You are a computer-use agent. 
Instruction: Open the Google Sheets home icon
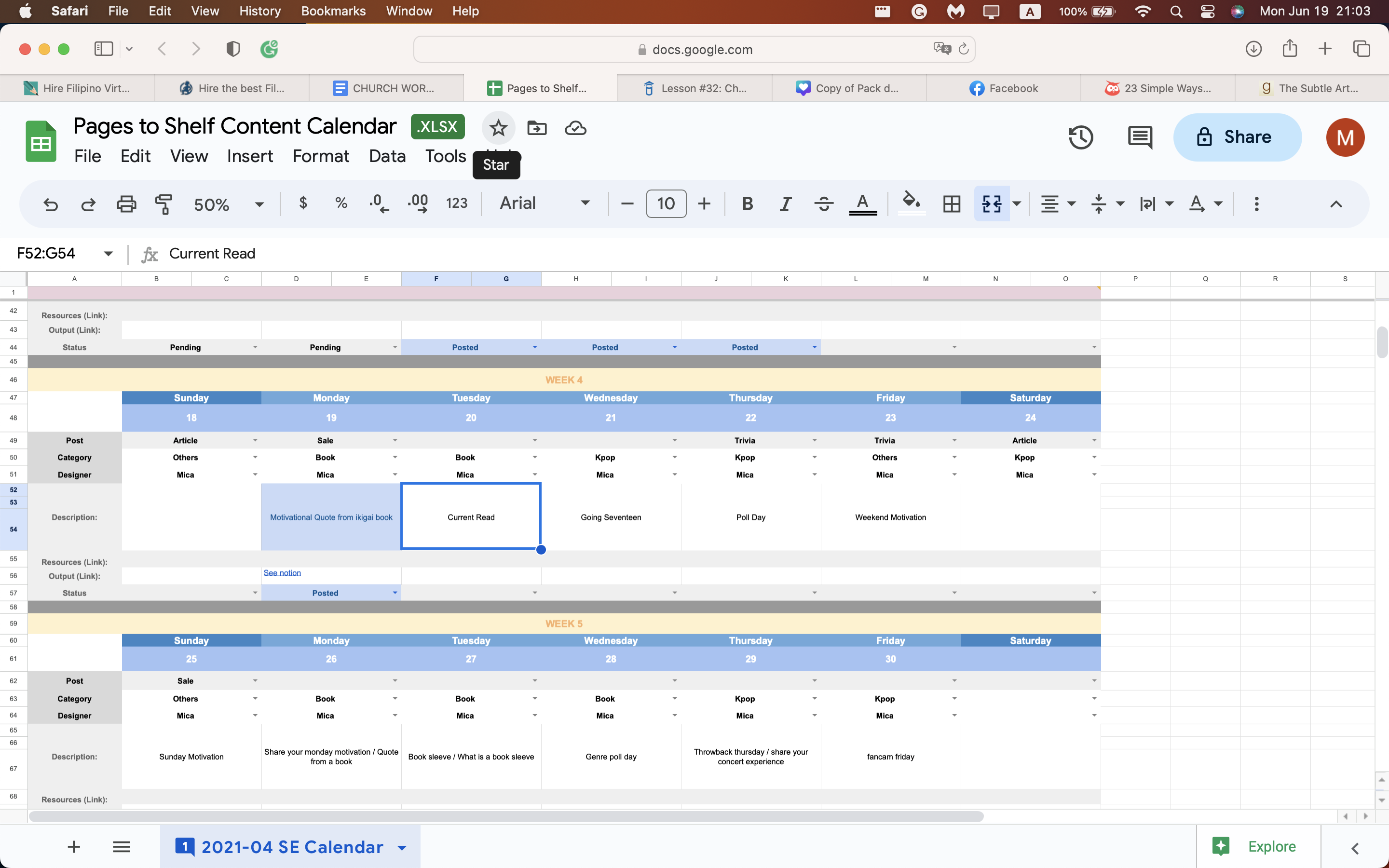[41, 141]
